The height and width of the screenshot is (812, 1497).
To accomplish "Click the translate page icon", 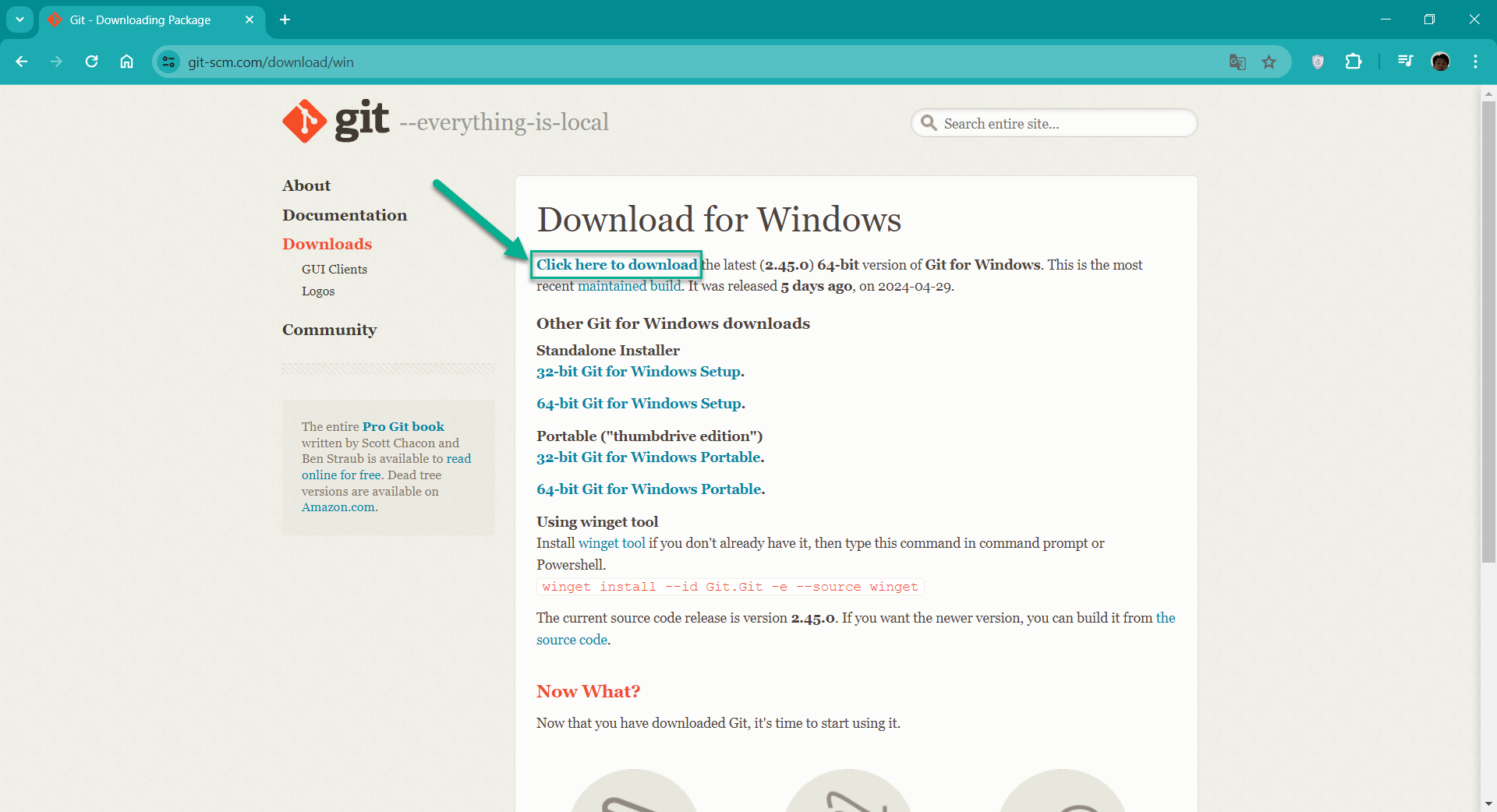I will click(1237, 62).
